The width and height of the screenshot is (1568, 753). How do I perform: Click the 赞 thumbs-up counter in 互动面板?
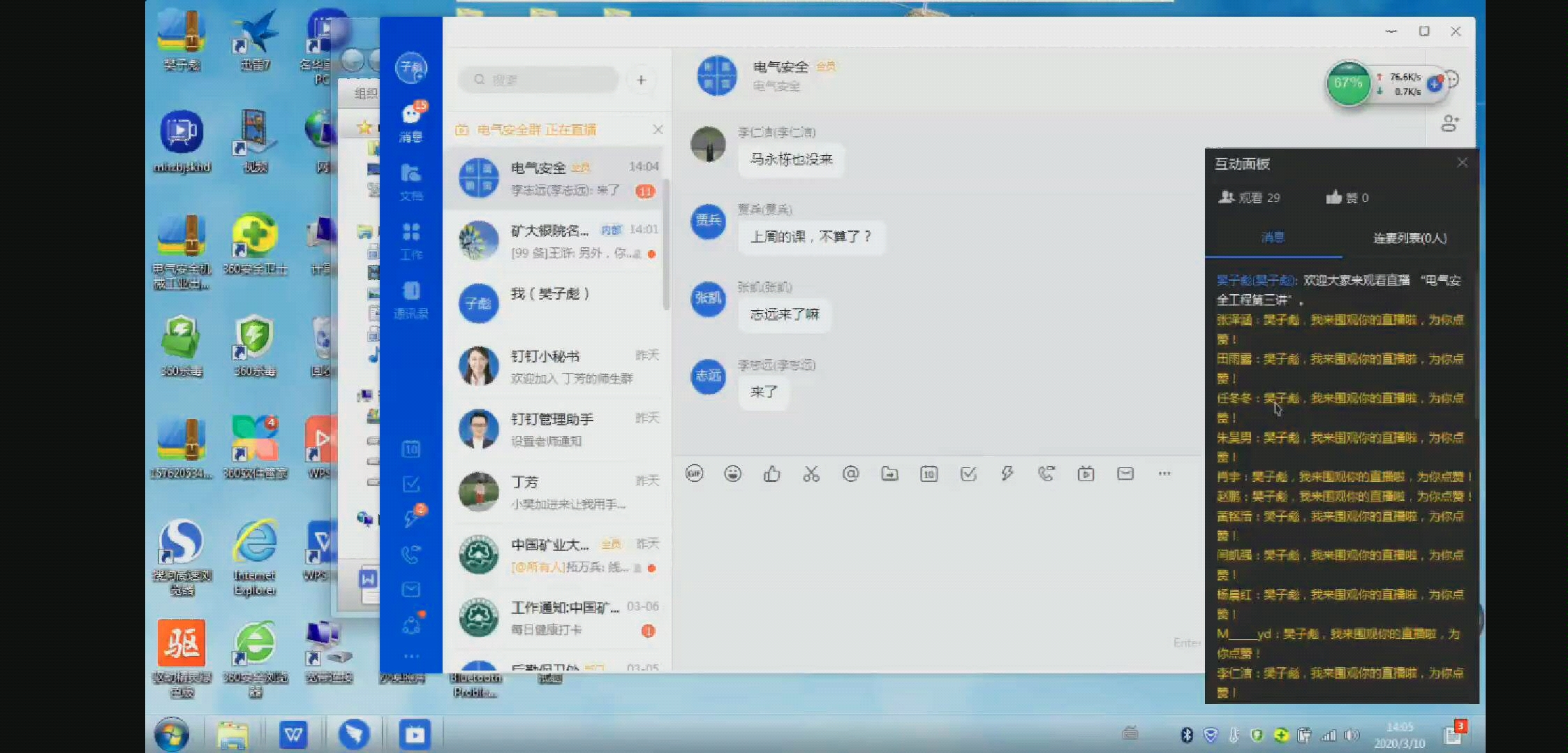tap(1347, 198)
